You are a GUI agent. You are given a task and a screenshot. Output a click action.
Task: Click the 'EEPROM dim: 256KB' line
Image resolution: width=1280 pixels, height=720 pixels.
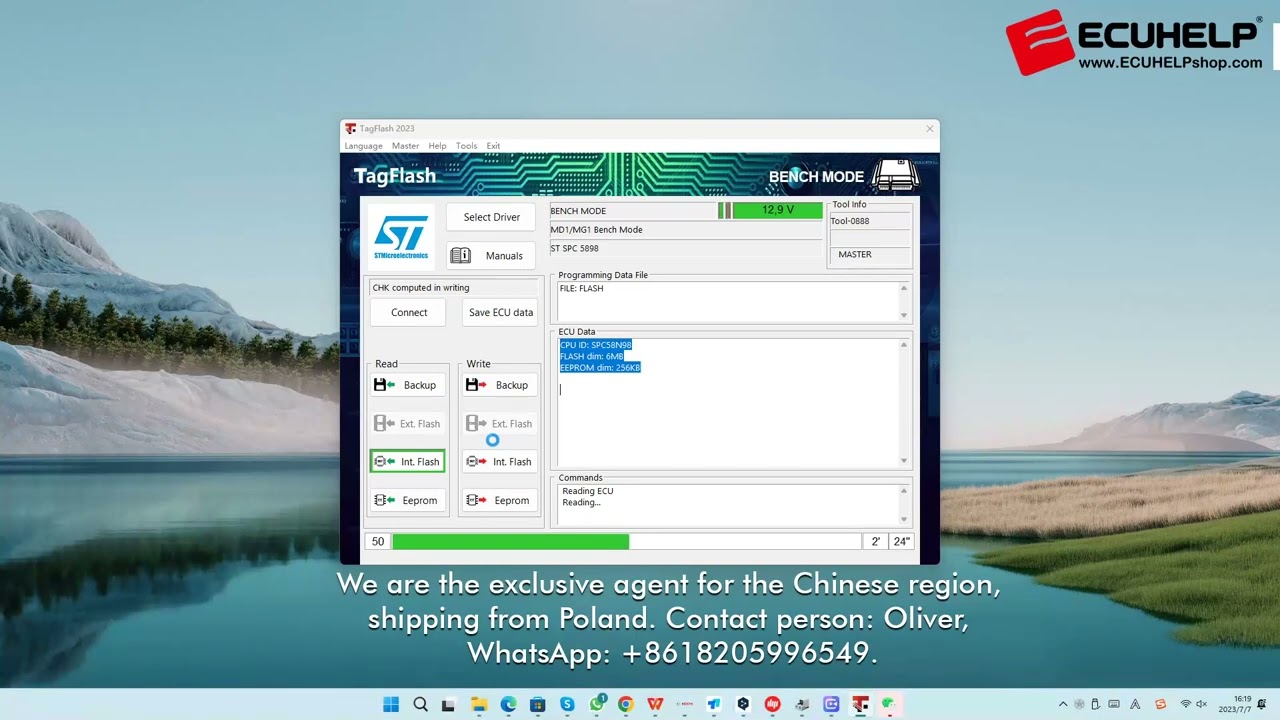click(600, 367)
